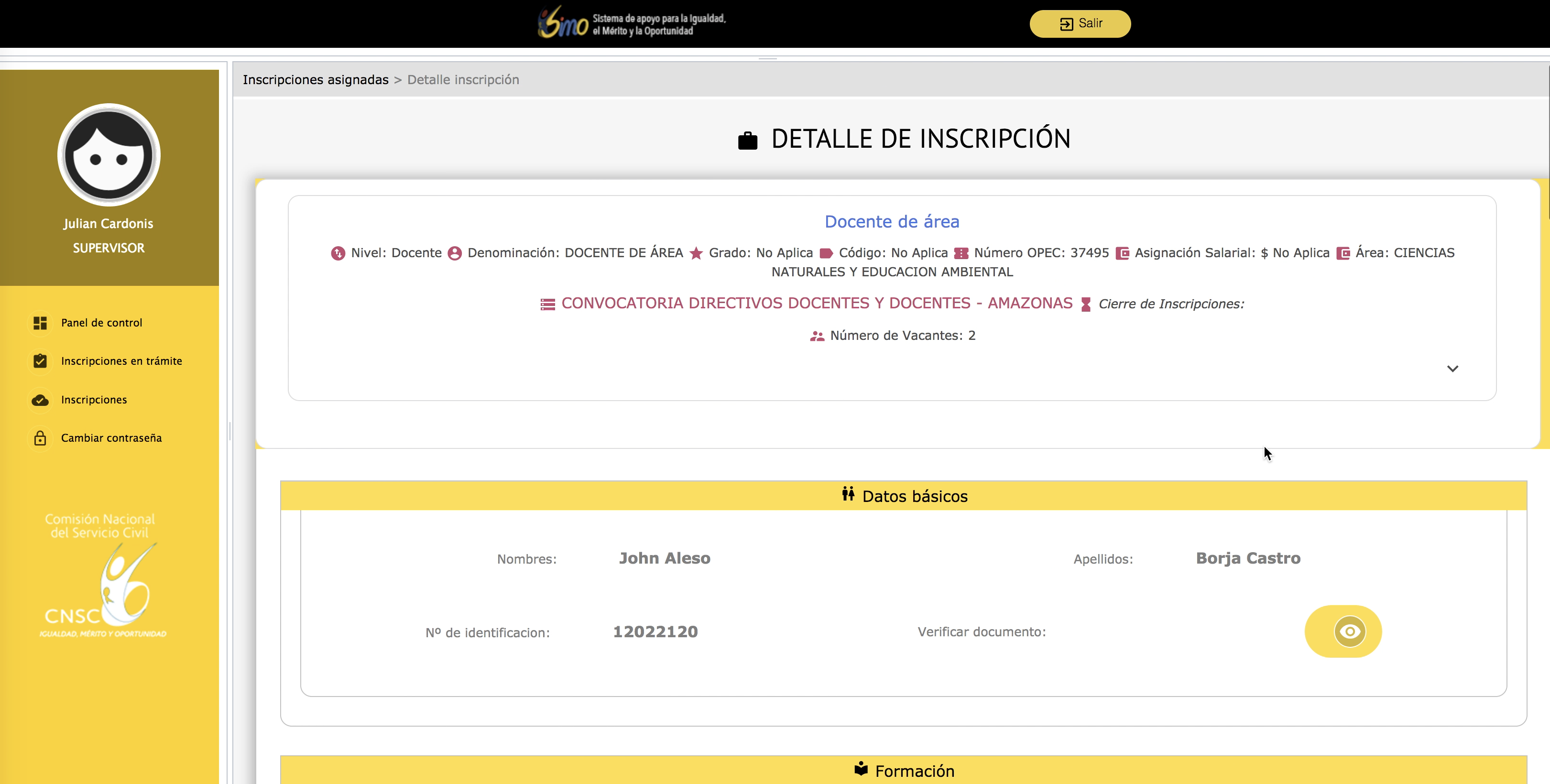
Task: Click the Convocatoria Directivos Docentes Amazonas link
Action: coord(817,303)
